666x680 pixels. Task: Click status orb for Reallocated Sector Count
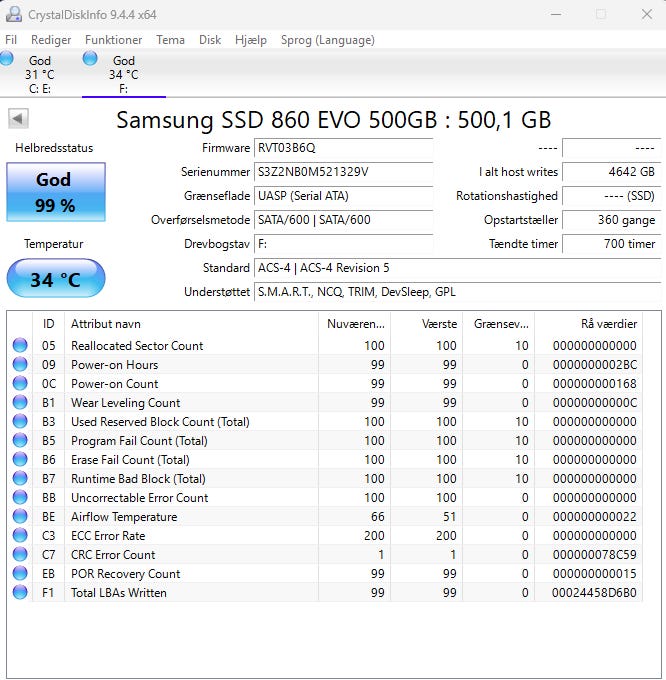pyautogui.click(x=20, y=346)
